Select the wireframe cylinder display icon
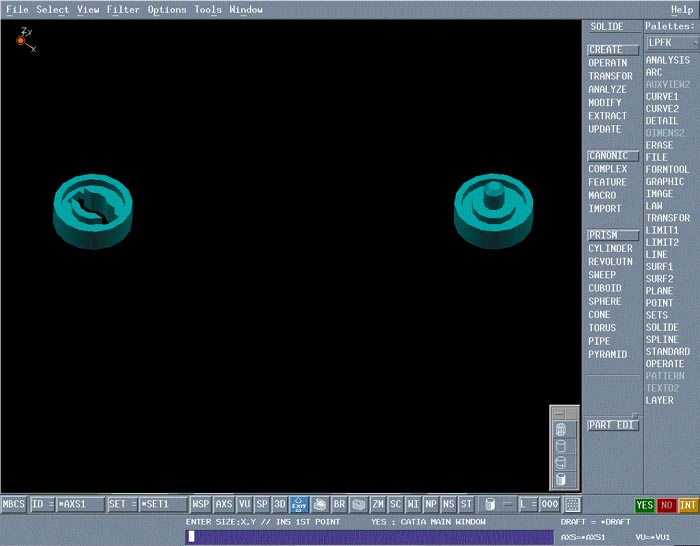Screen dimensions: 700x546 click(x=561, y=429)
